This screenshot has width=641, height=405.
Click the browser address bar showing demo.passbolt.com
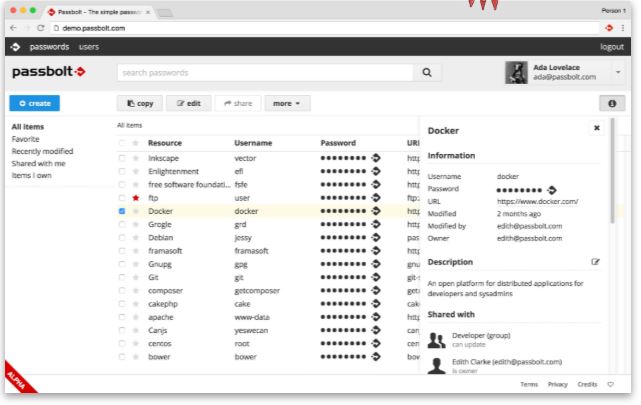[x=325, y=28]
